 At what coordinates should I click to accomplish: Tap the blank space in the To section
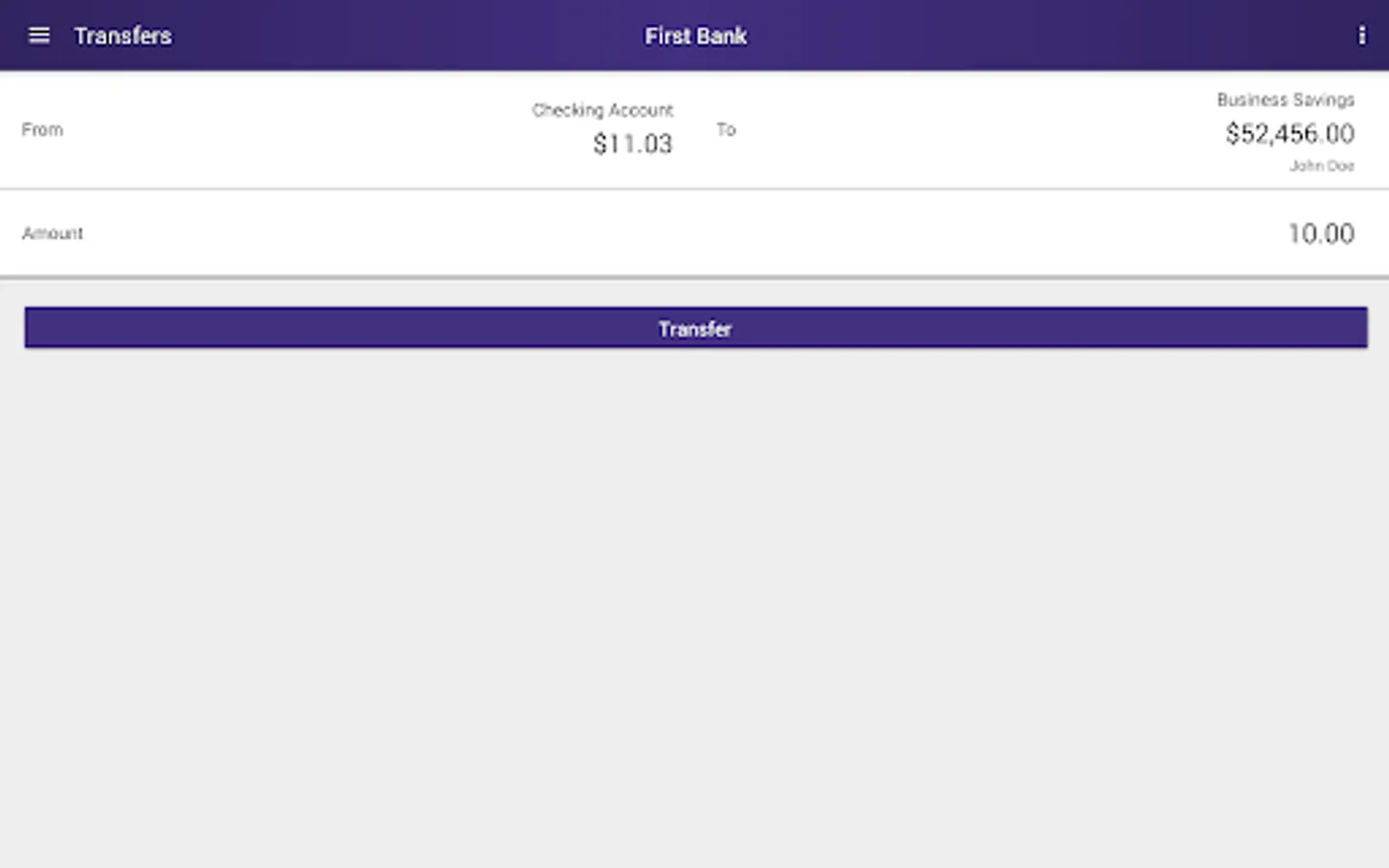965,129
